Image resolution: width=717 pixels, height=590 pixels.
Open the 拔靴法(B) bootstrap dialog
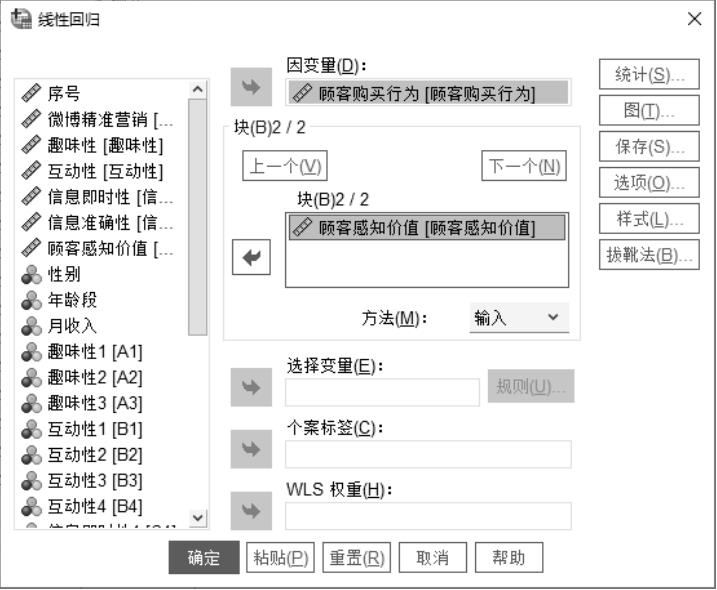(x=649, y=255)
